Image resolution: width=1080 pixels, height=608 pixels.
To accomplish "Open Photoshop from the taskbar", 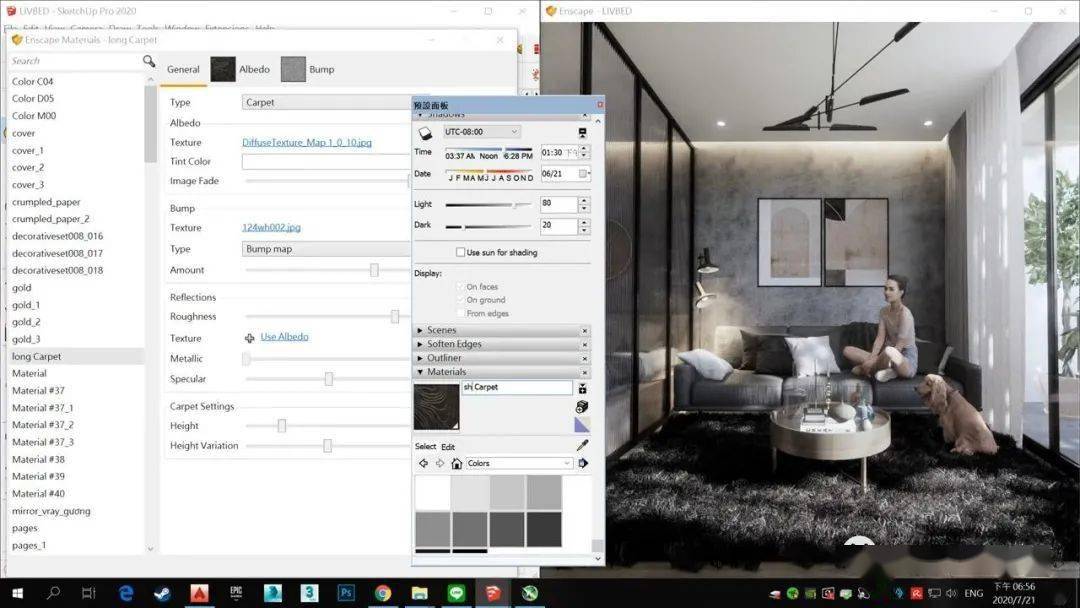I will coord(346,593).
